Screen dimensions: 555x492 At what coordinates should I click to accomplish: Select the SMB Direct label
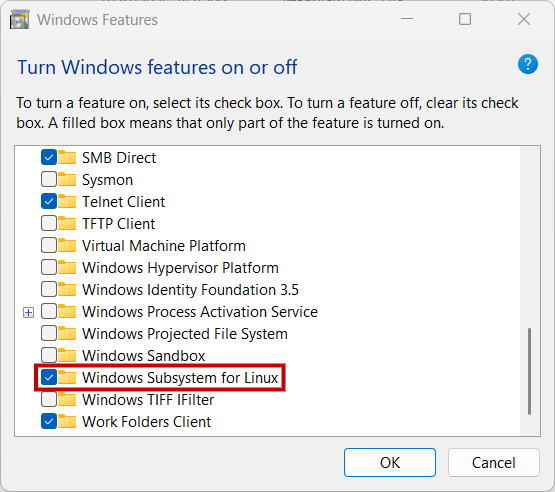pos(119,158)
